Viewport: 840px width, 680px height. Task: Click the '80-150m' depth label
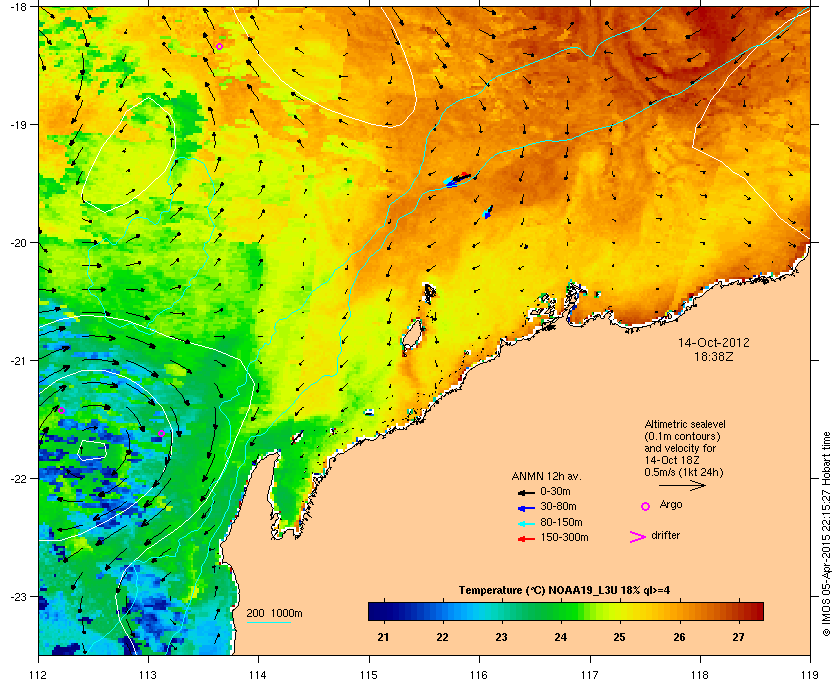point(561,522)
